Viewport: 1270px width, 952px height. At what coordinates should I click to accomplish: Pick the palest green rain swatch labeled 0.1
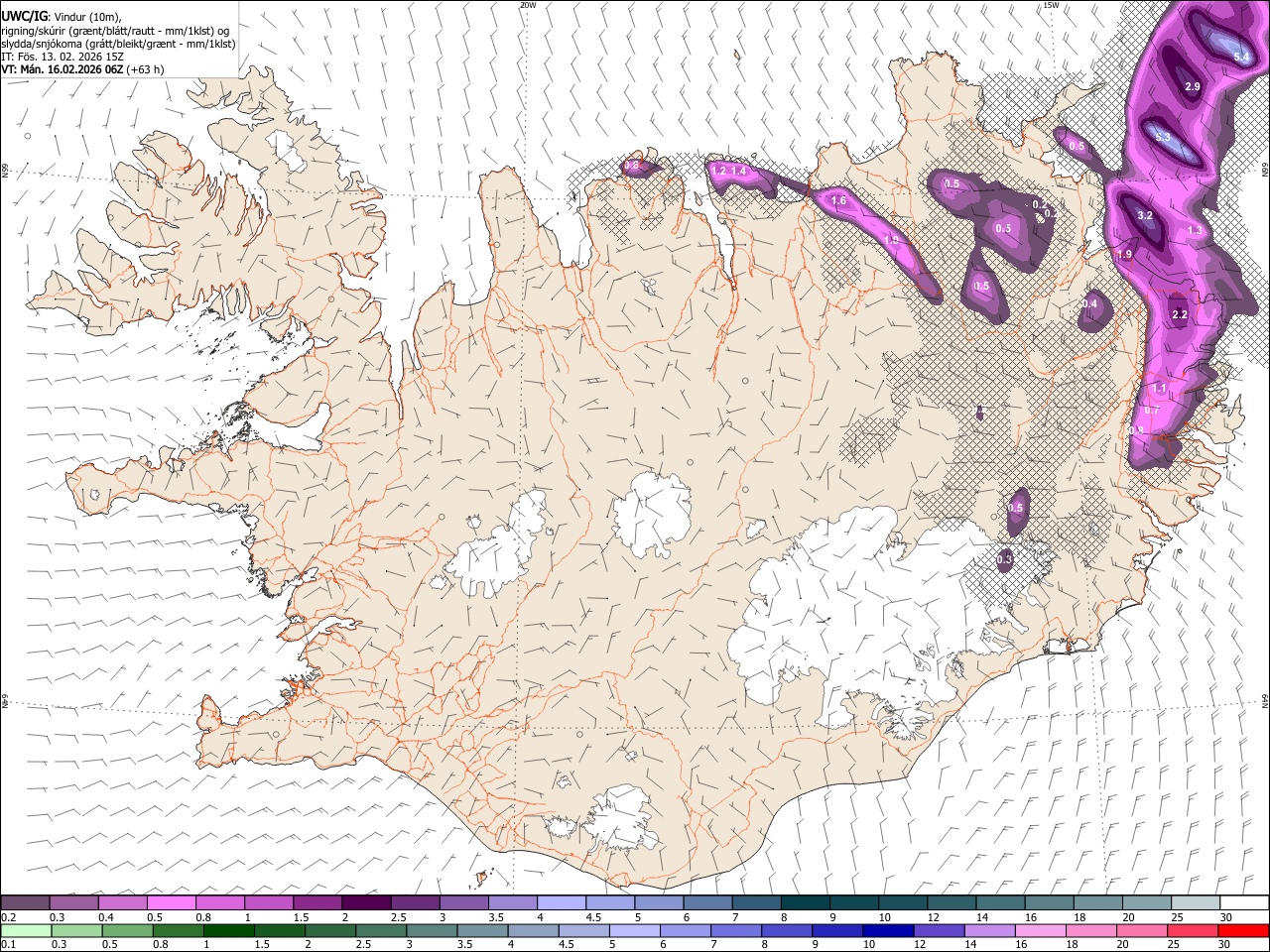click(x=25, y=930)
